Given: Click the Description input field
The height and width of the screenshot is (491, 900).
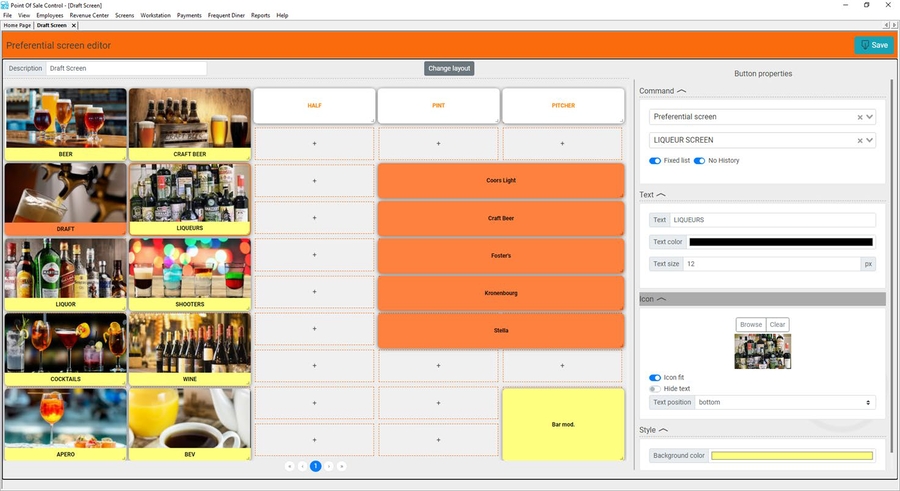Looking at the screenshot, I should pos(126,68).
